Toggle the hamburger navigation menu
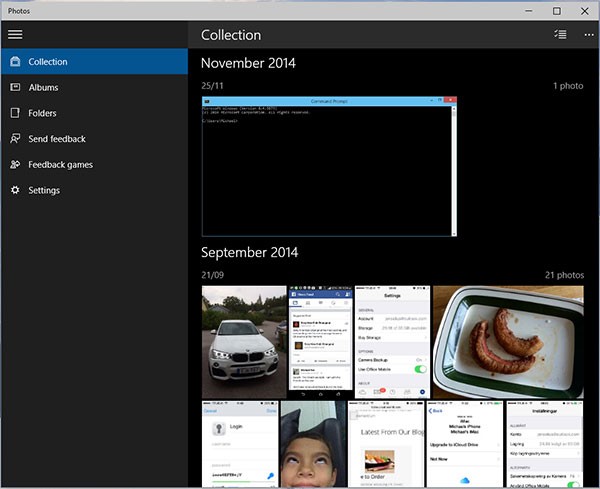Viewport: 600px width, 489px height. point(15,34)
